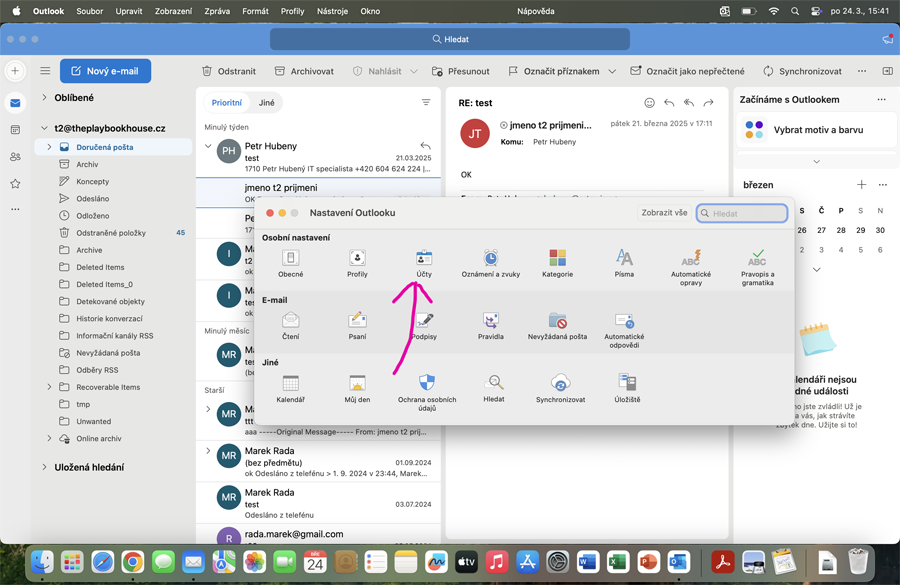Viewport: 900px width, 585px height.
Task: Switch to the Jiné inbox tab
Action: click(267, 103)
